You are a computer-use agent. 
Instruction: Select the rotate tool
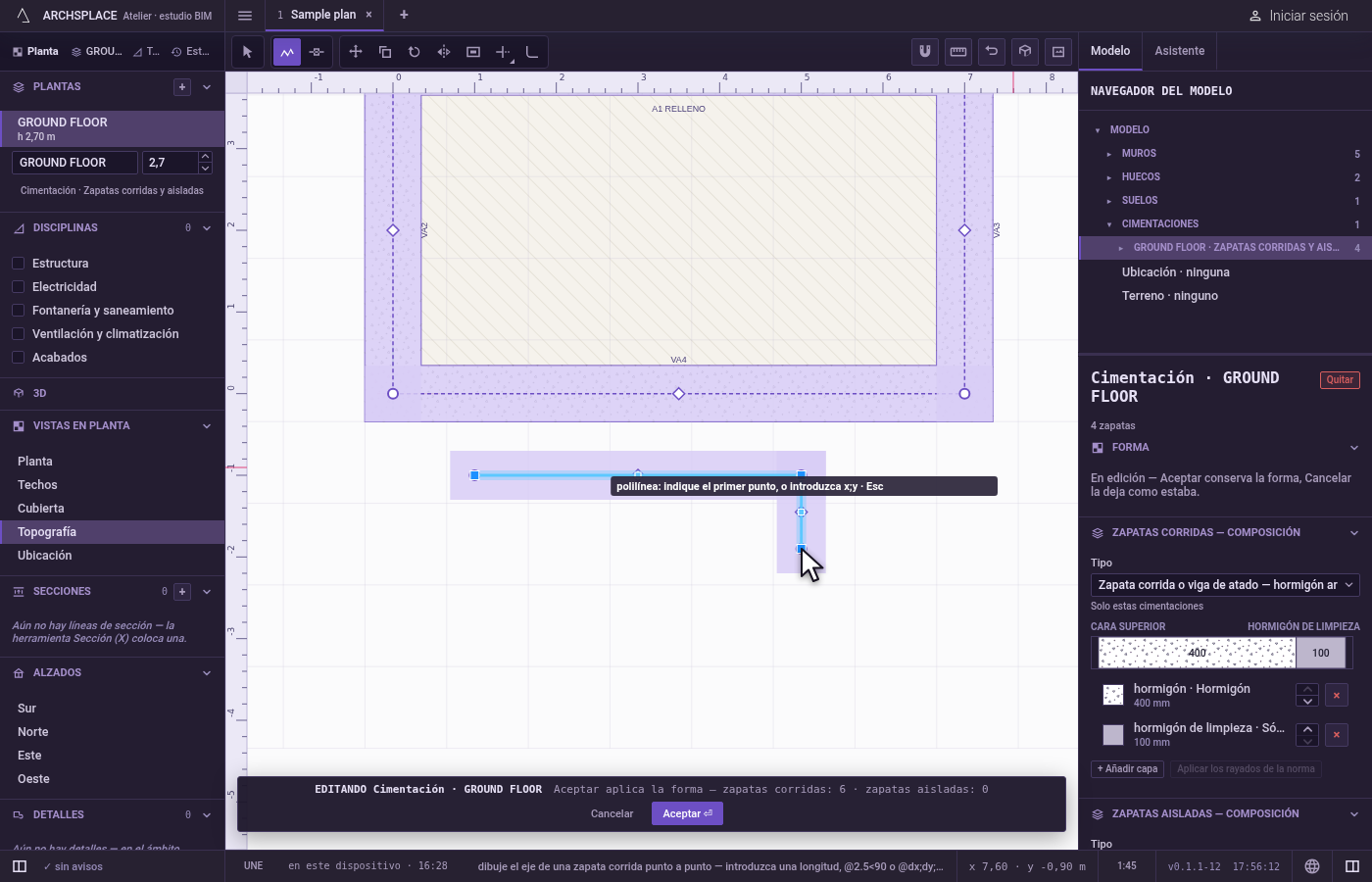[415, 52]
